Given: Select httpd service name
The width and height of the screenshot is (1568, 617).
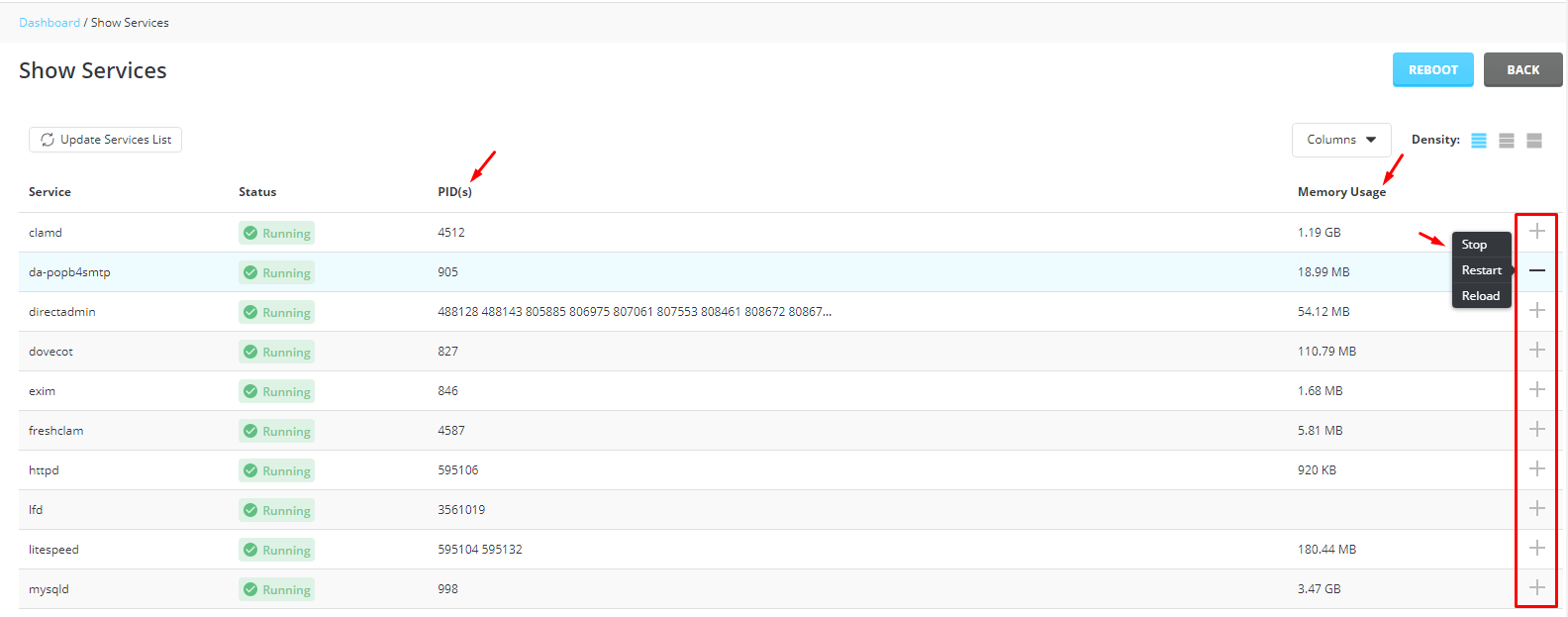Looking at the screenshot, I should 44,470.
